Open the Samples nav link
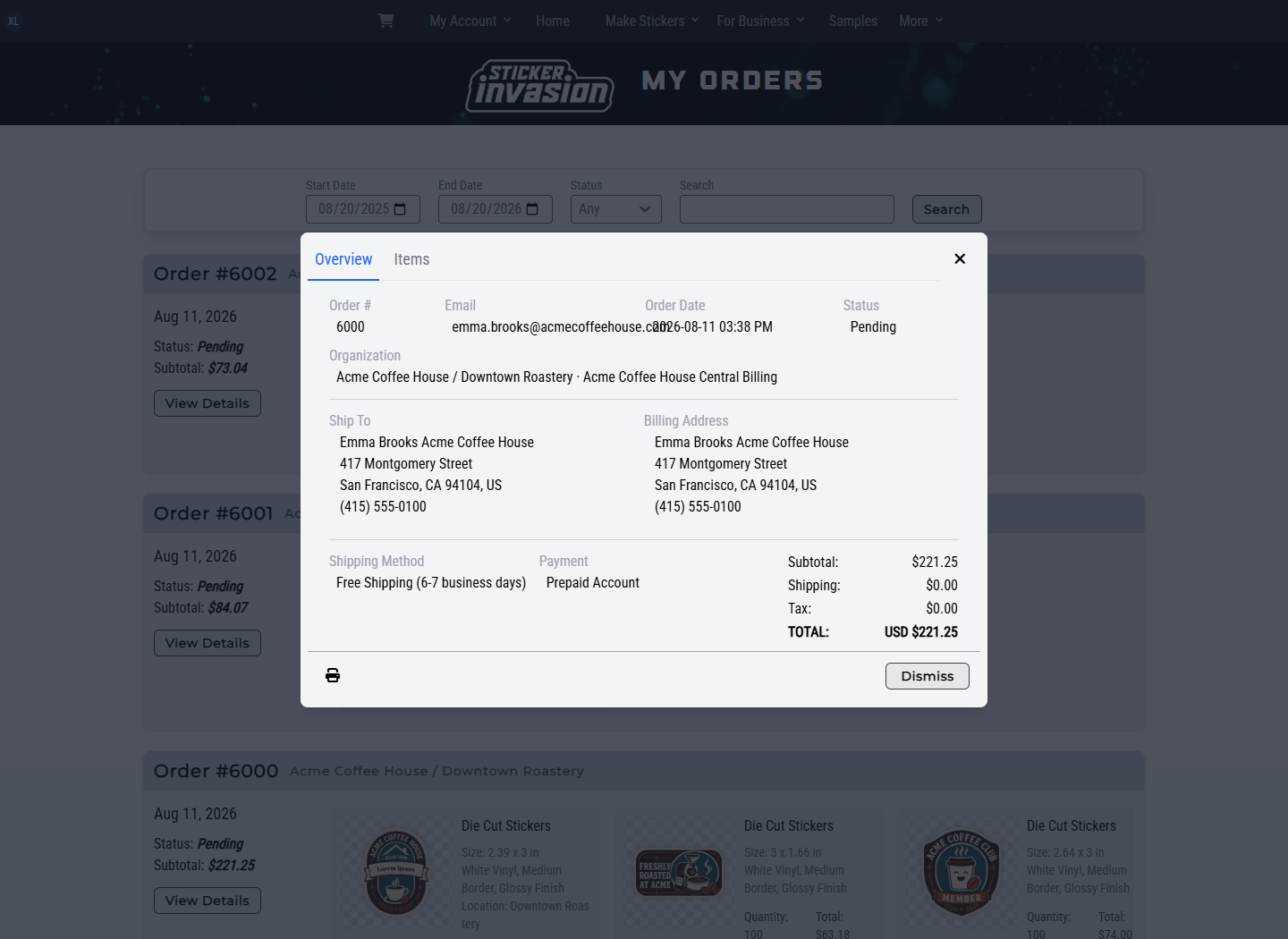 852,21
